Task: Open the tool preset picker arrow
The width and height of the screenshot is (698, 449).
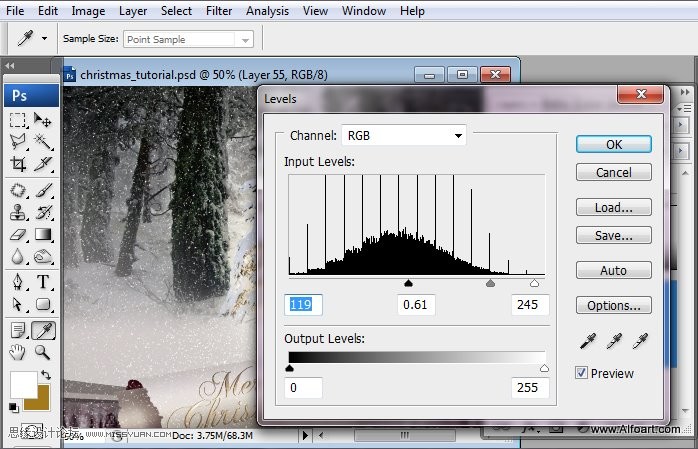Action: (x=44, y=39)
